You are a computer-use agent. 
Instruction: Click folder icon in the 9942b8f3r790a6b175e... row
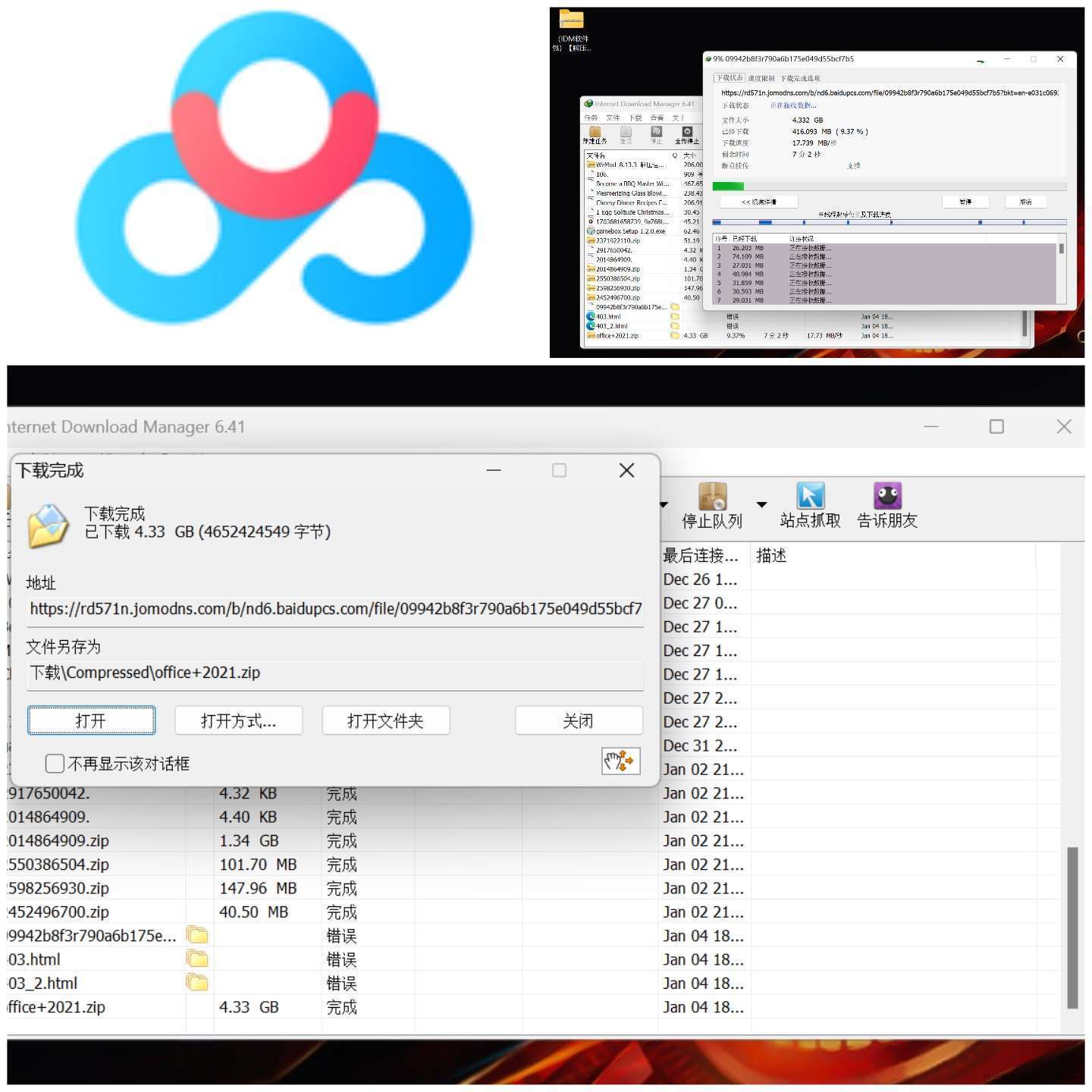[x=197, y=935]
